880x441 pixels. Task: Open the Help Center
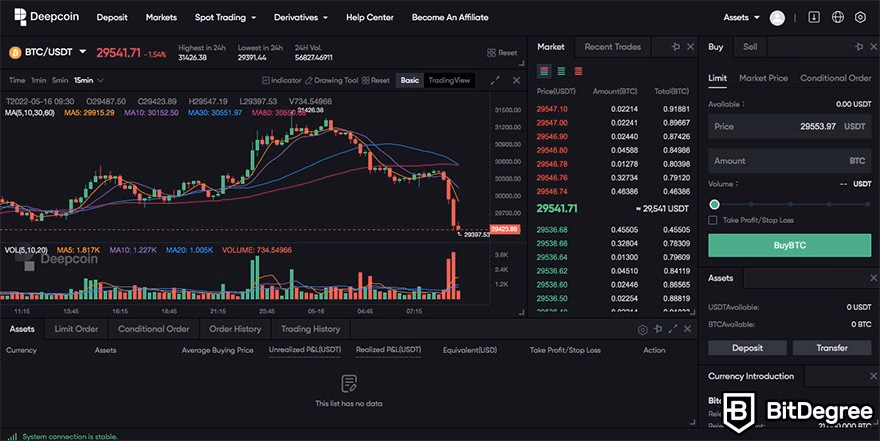370,17
